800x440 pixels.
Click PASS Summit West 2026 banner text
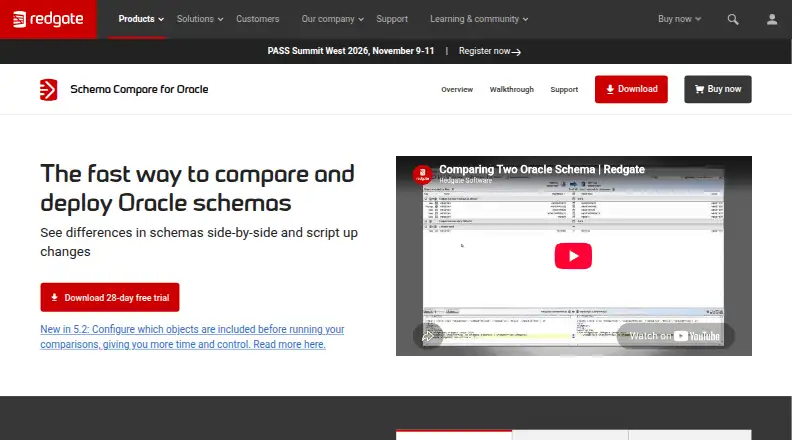point(351,51)
